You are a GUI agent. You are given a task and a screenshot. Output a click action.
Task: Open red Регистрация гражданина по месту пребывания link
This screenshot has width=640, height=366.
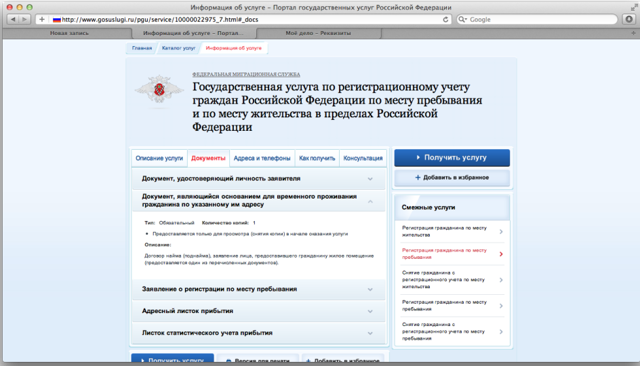click(444, 254)
